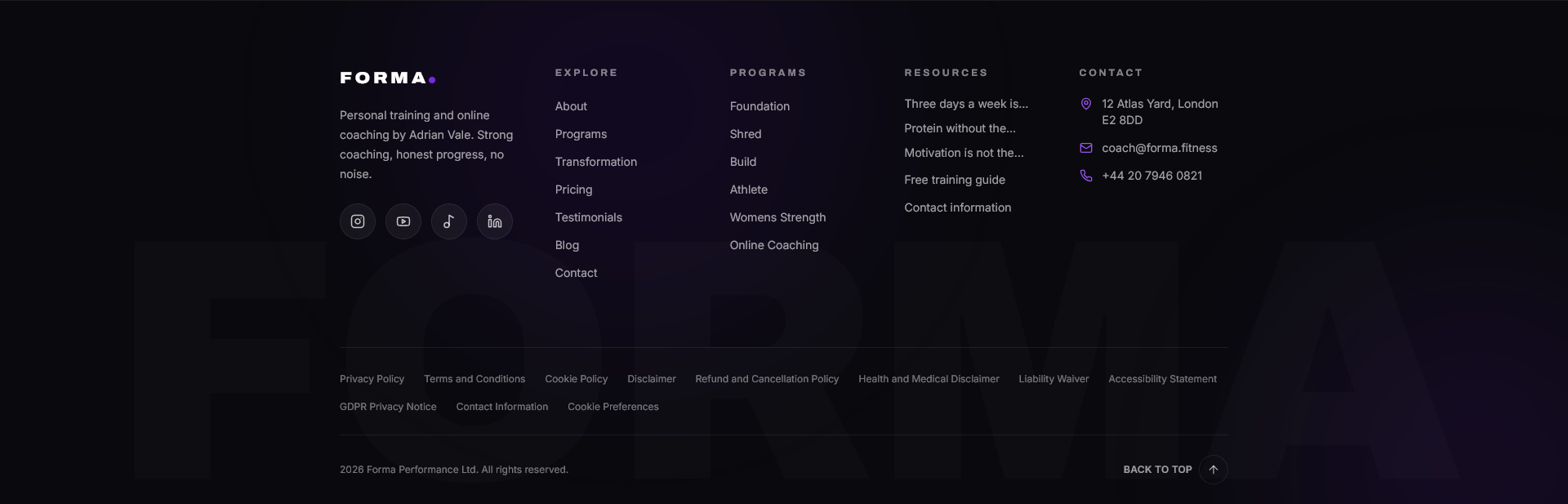Open the Accessibility Statement link

point(1162,379)
